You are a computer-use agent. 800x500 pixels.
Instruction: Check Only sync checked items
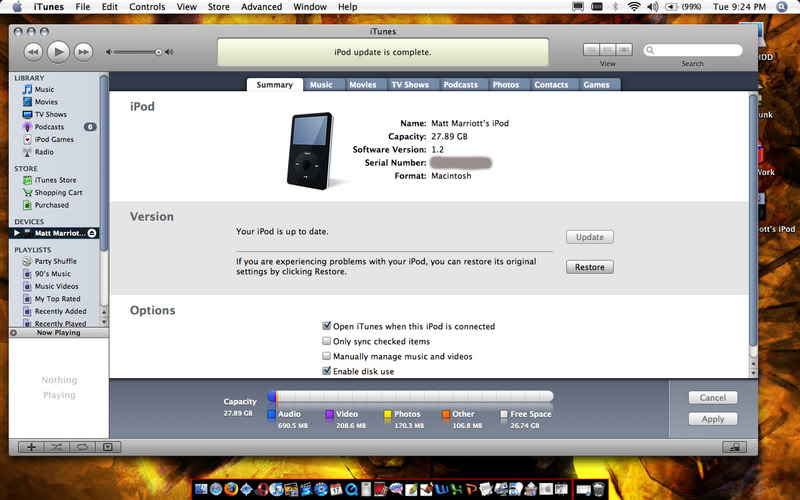click(327, 341)
